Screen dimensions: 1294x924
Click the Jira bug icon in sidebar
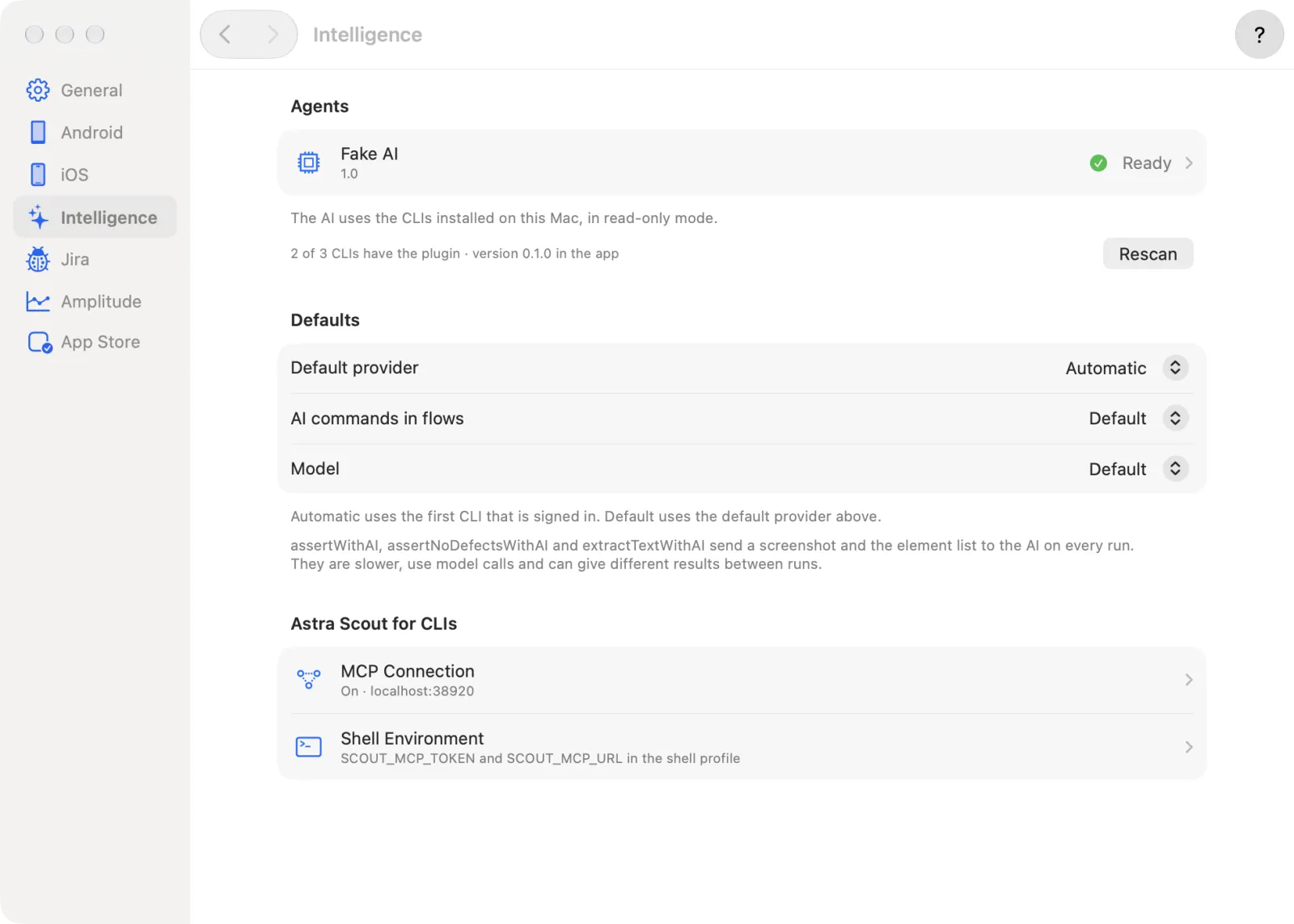coord(38,259)
